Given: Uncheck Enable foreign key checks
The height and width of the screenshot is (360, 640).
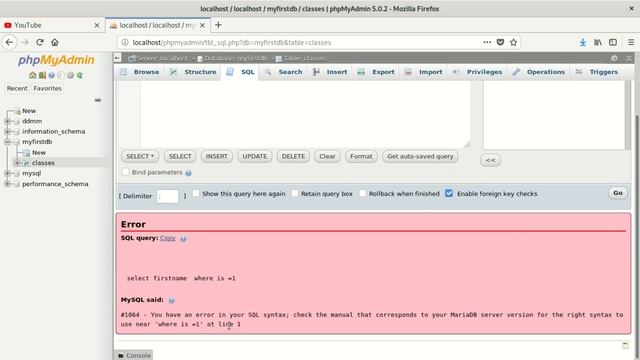Looking at the screenshot, I should (449, 193).
